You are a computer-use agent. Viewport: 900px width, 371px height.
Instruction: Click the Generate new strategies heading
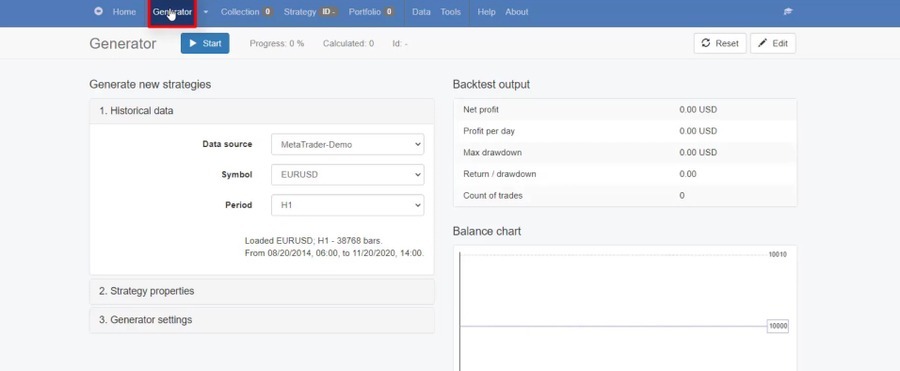(150, 84)
